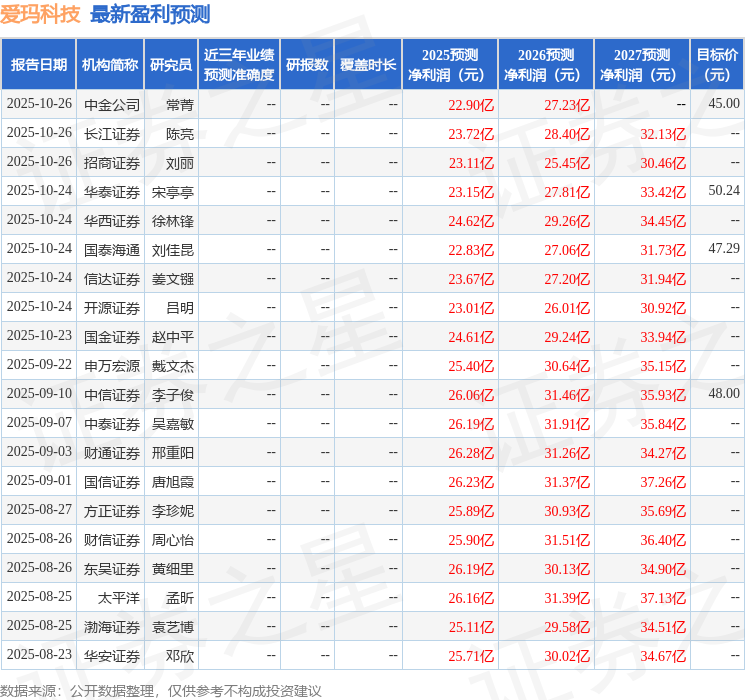Click the 数据来源 disclaimer text at bottom
745x700 pixels.
click(x=161, y=690)
